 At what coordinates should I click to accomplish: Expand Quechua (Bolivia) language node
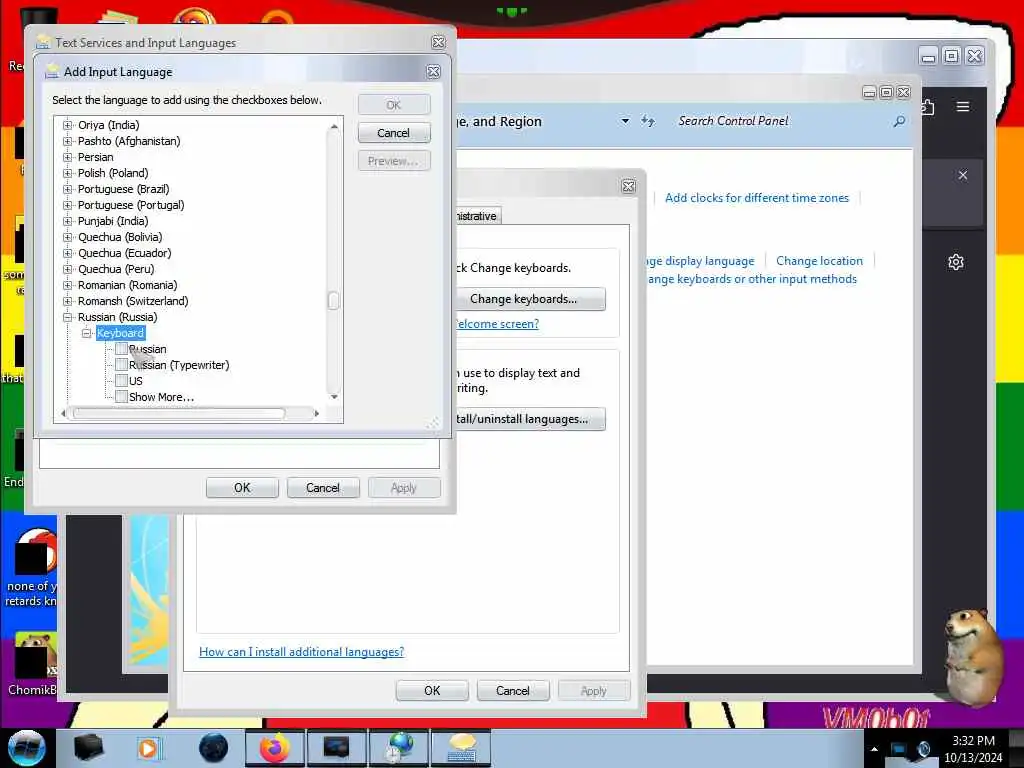click(67, 237)
